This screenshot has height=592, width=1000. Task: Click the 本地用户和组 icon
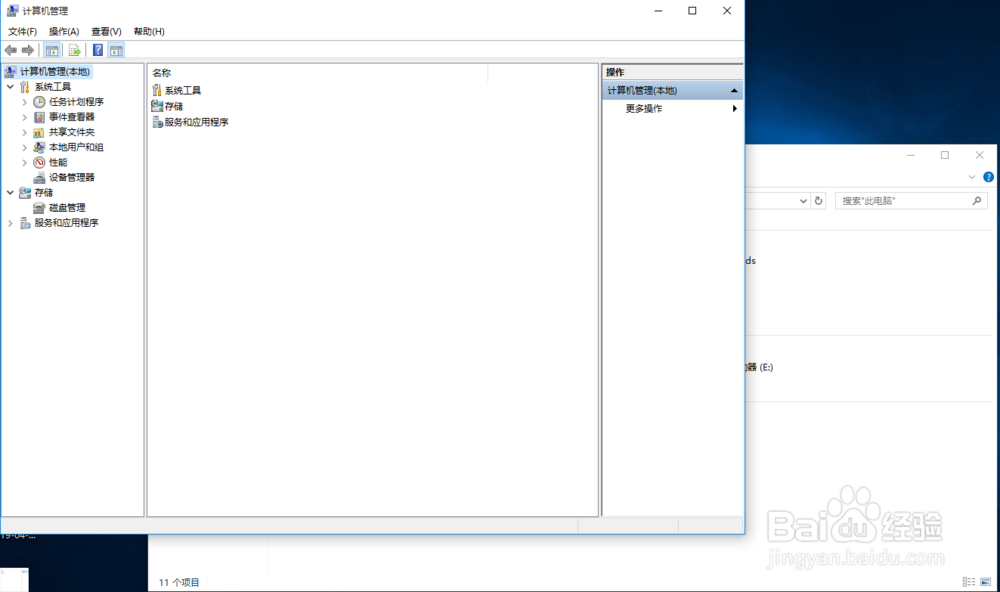click(40, 147)
